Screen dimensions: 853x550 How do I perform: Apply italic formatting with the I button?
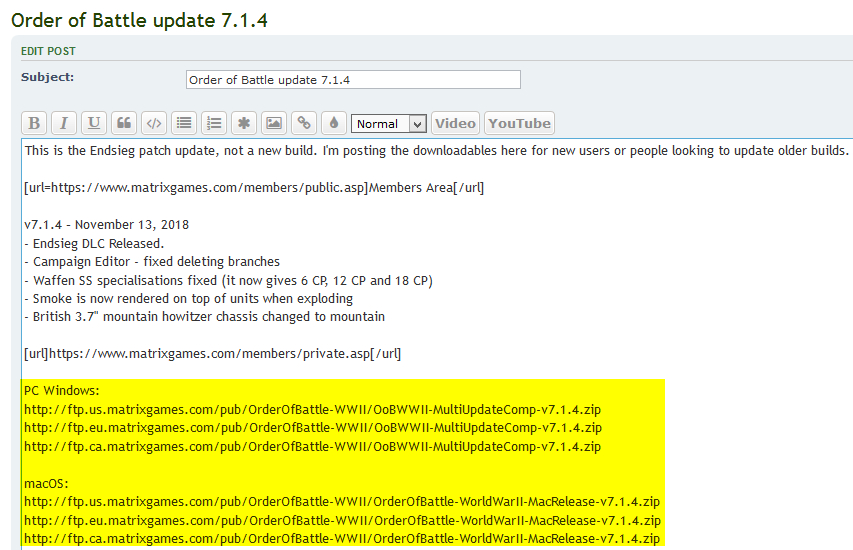pos(64,123)
